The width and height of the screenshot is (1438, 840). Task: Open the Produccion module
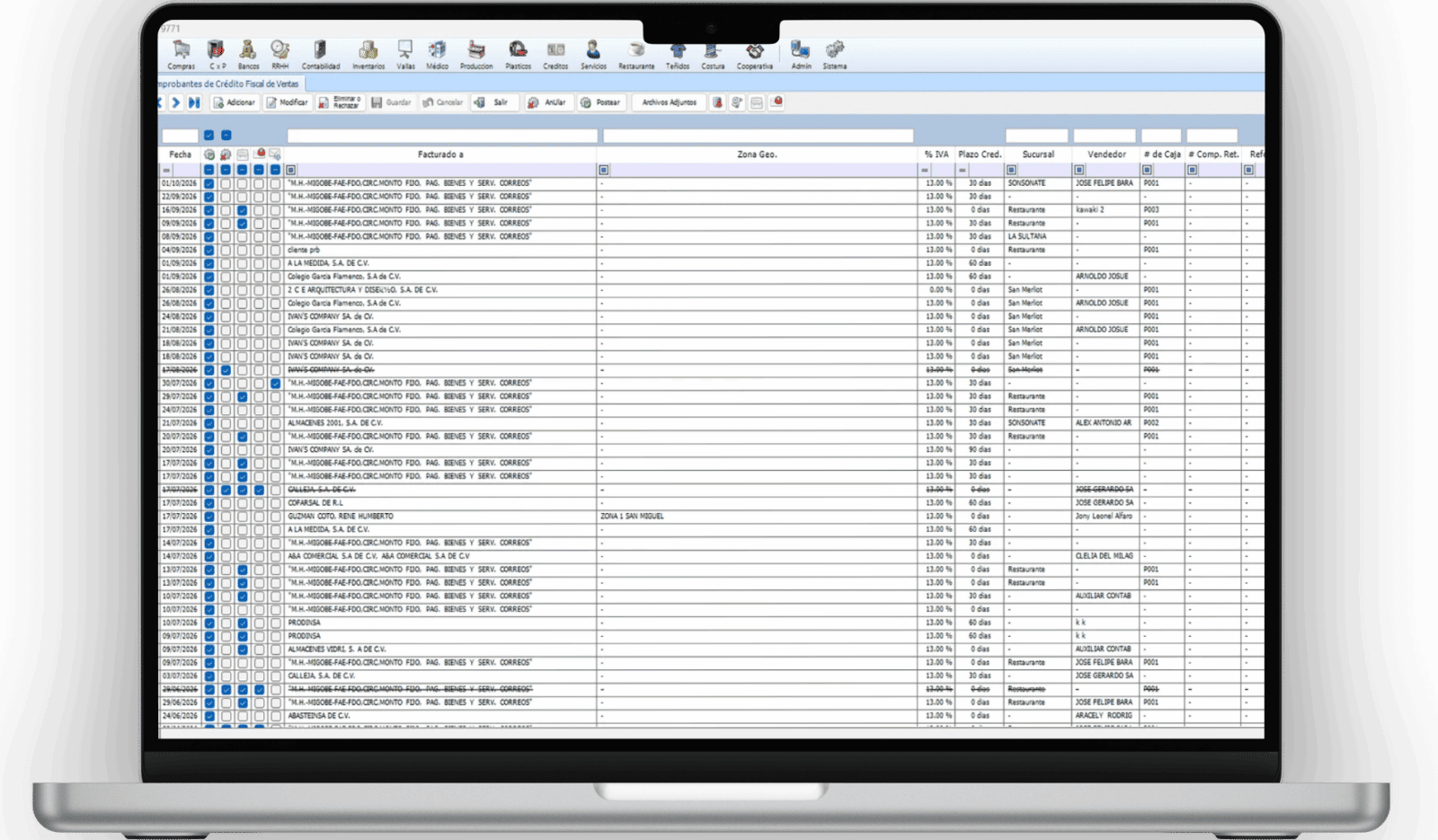(x=476, y=55)
